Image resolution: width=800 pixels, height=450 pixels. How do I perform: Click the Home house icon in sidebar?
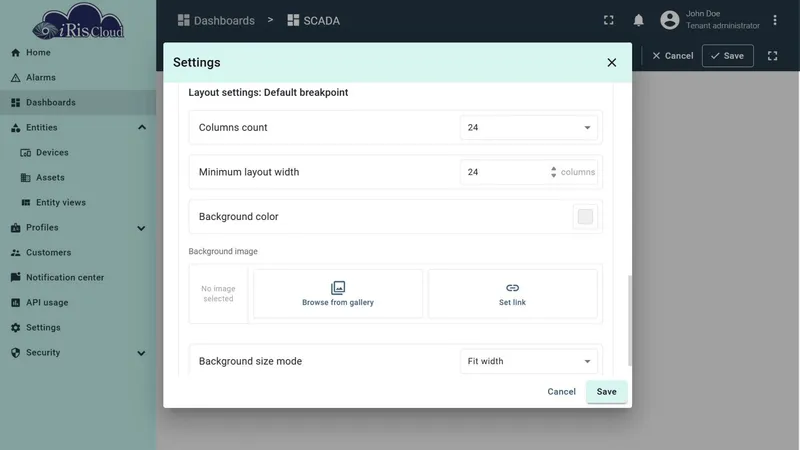pos(15,53)
